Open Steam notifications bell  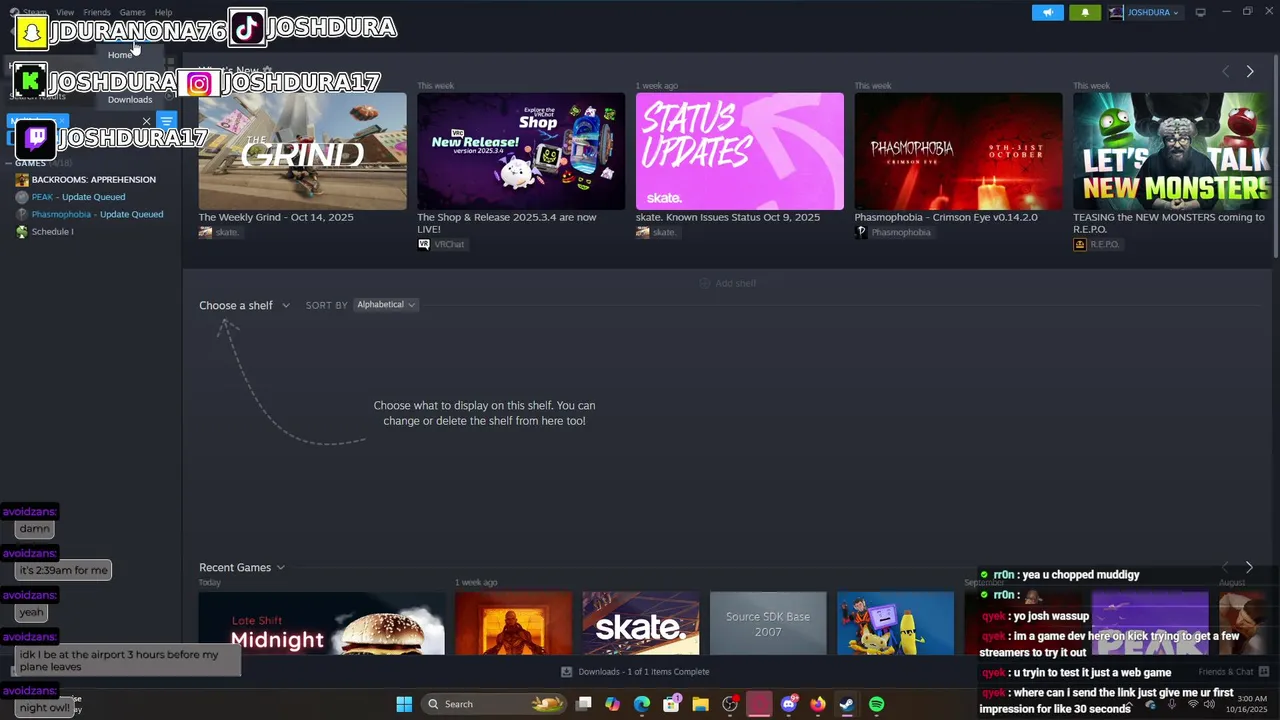[1085, 13]
